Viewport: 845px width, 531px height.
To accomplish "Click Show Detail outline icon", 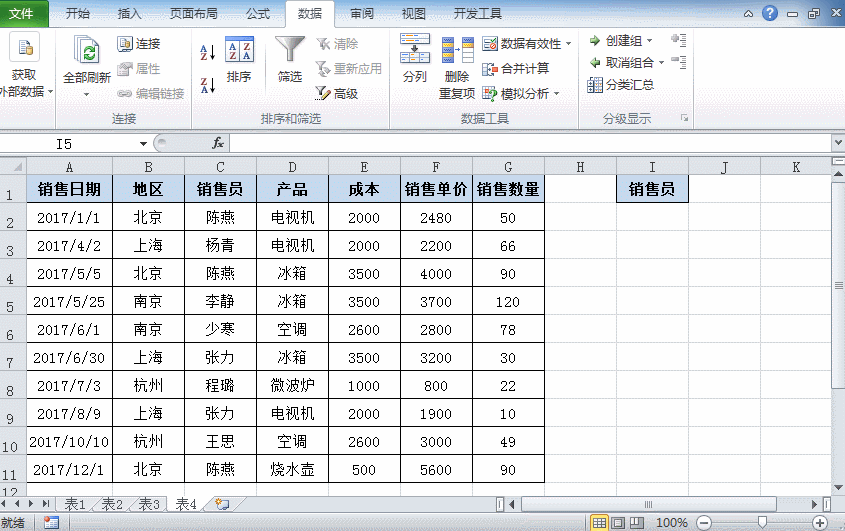I will click(x=678, y=40).
